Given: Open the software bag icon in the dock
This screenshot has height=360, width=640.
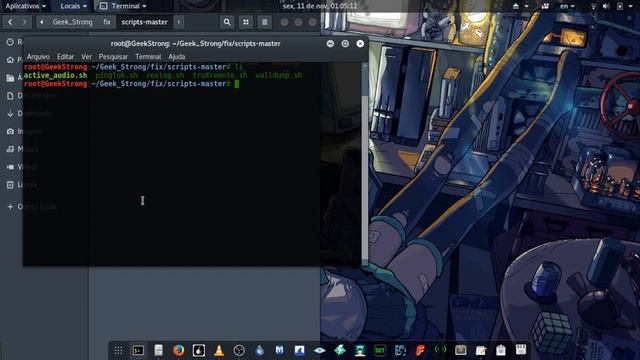Looking at the screenshot, I should click(501, 350).
